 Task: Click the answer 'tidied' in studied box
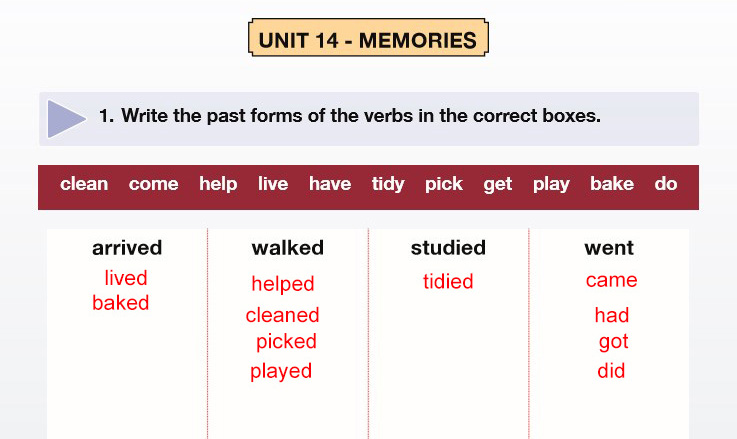[448, 282]
